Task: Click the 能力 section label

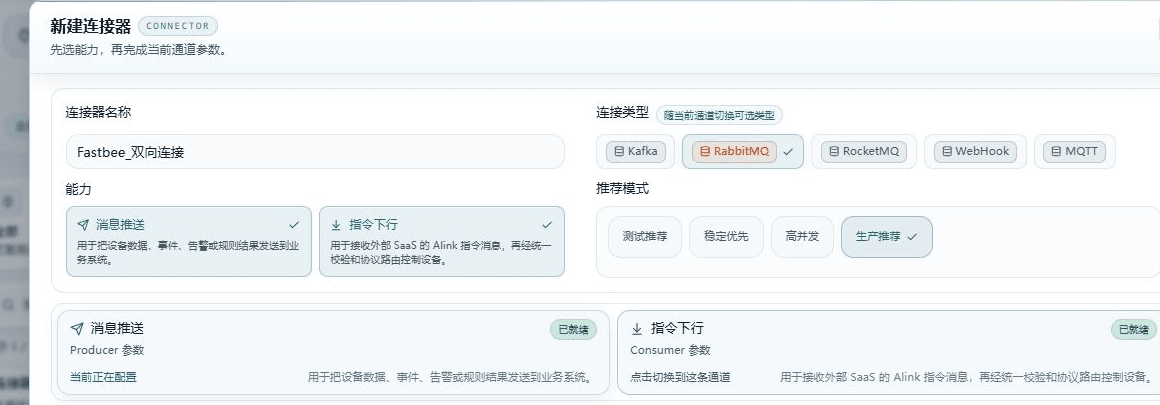Action: (78, 190)
